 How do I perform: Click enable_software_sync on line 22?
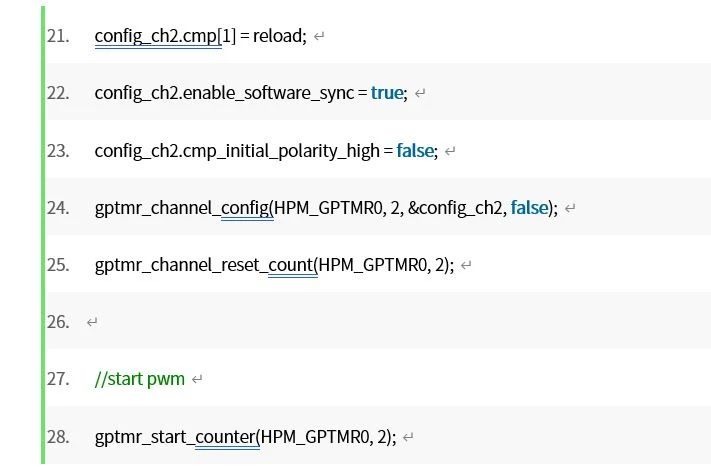click(268, 93)
